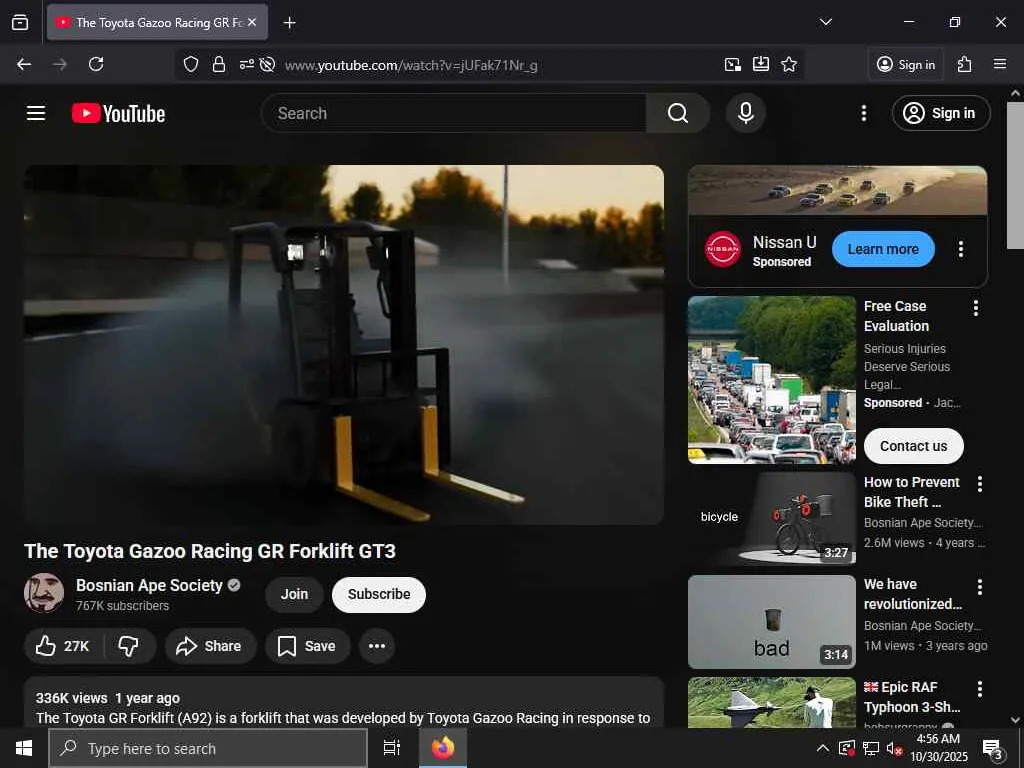Expand the video description box

click(x=344, y=702)
